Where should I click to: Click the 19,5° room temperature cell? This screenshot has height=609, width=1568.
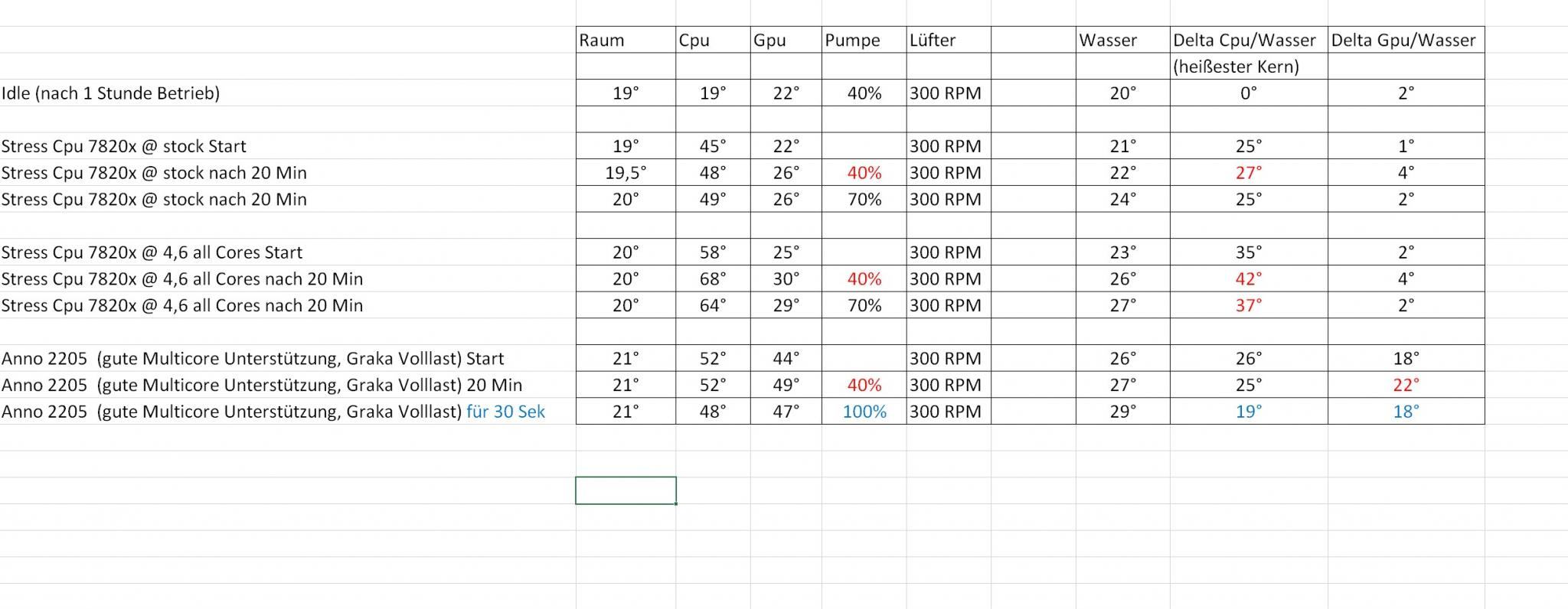[x=625, y=173]
